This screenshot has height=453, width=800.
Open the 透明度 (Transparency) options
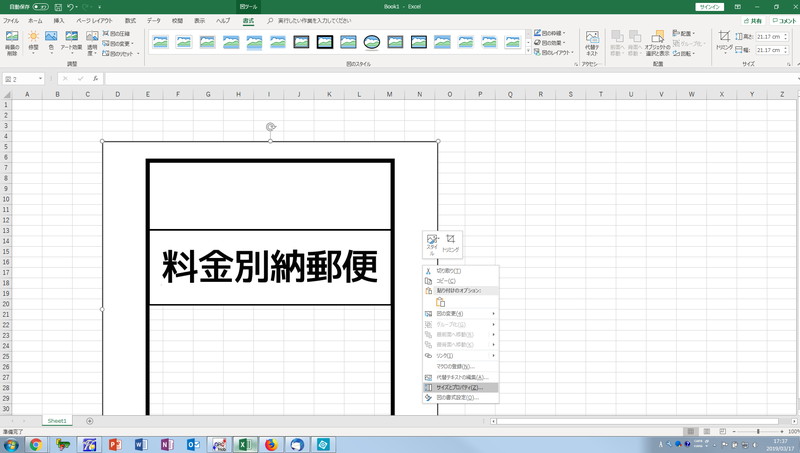(x=92, y=43)
